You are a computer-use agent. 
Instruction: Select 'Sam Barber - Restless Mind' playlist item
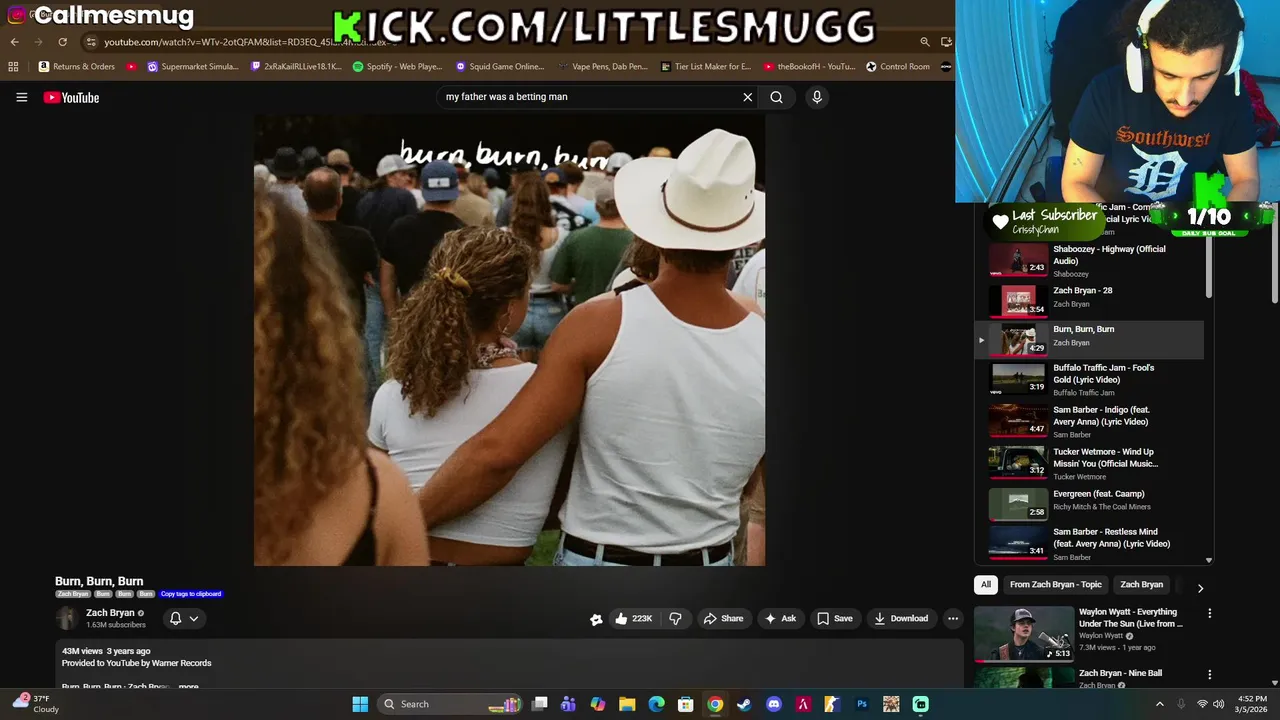pos(1090,543)
